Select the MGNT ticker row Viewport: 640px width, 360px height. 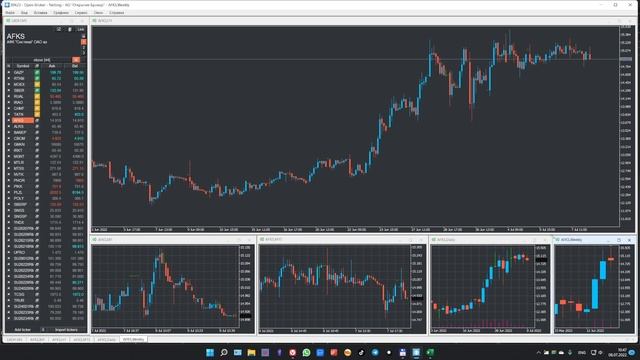pos(46,156)
